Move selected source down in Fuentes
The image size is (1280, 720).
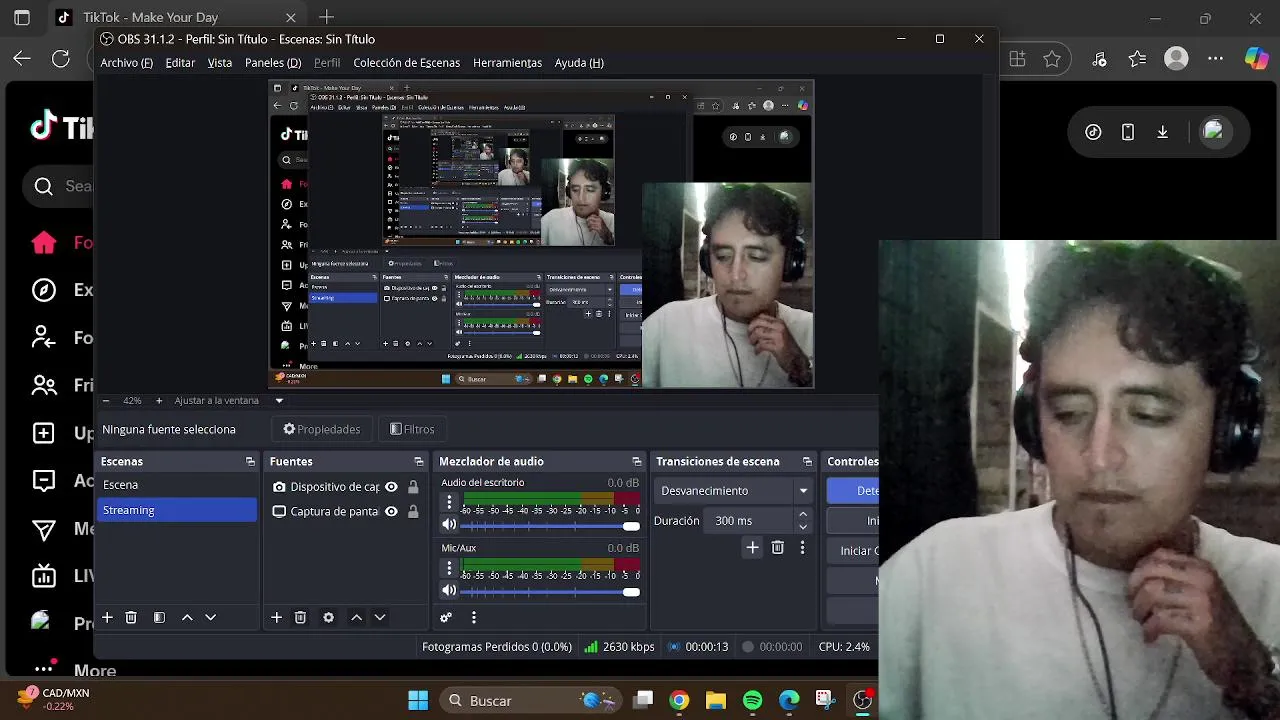pos(379,618)
